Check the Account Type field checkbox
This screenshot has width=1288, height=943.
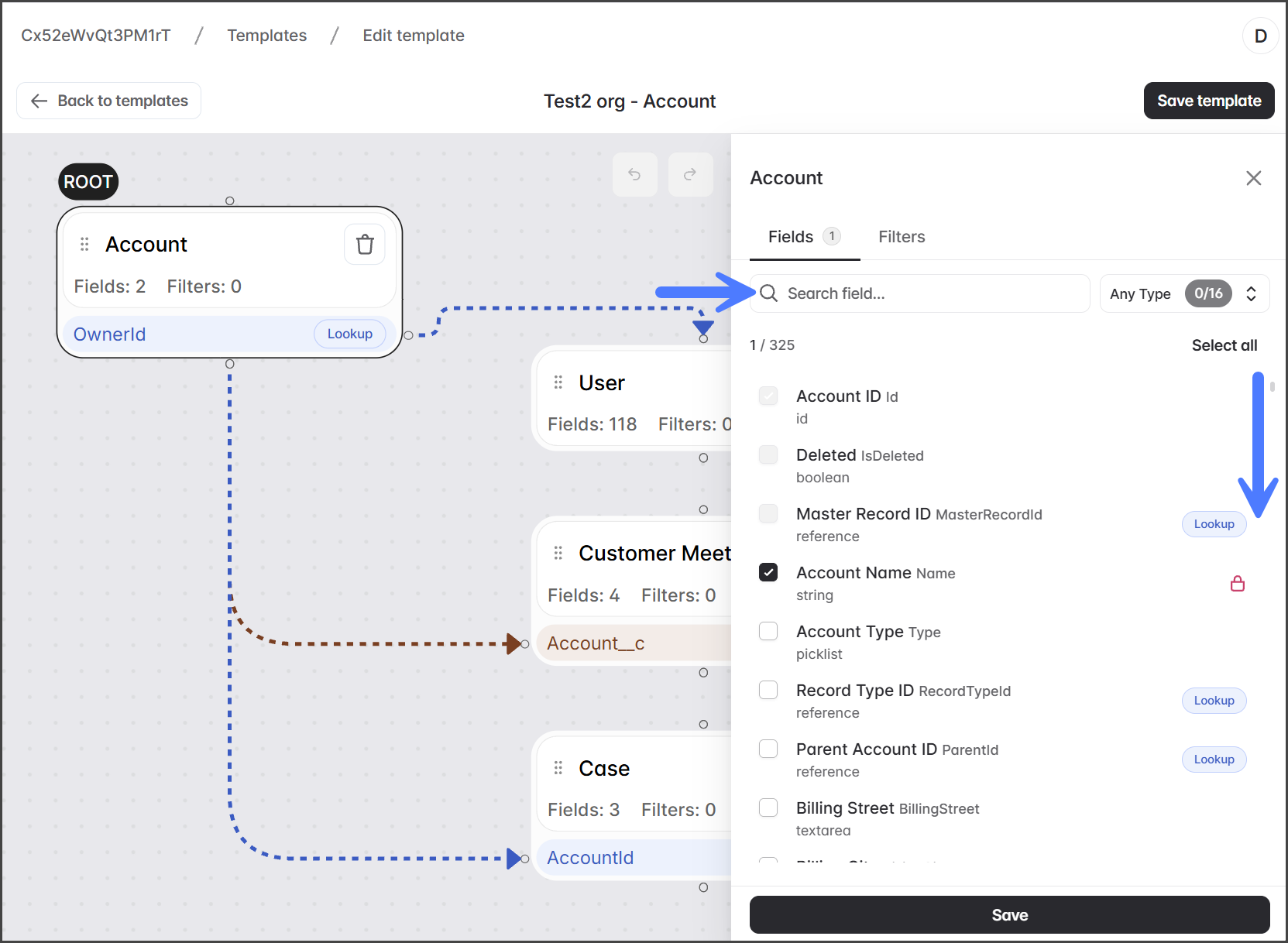tap(768, 632)
